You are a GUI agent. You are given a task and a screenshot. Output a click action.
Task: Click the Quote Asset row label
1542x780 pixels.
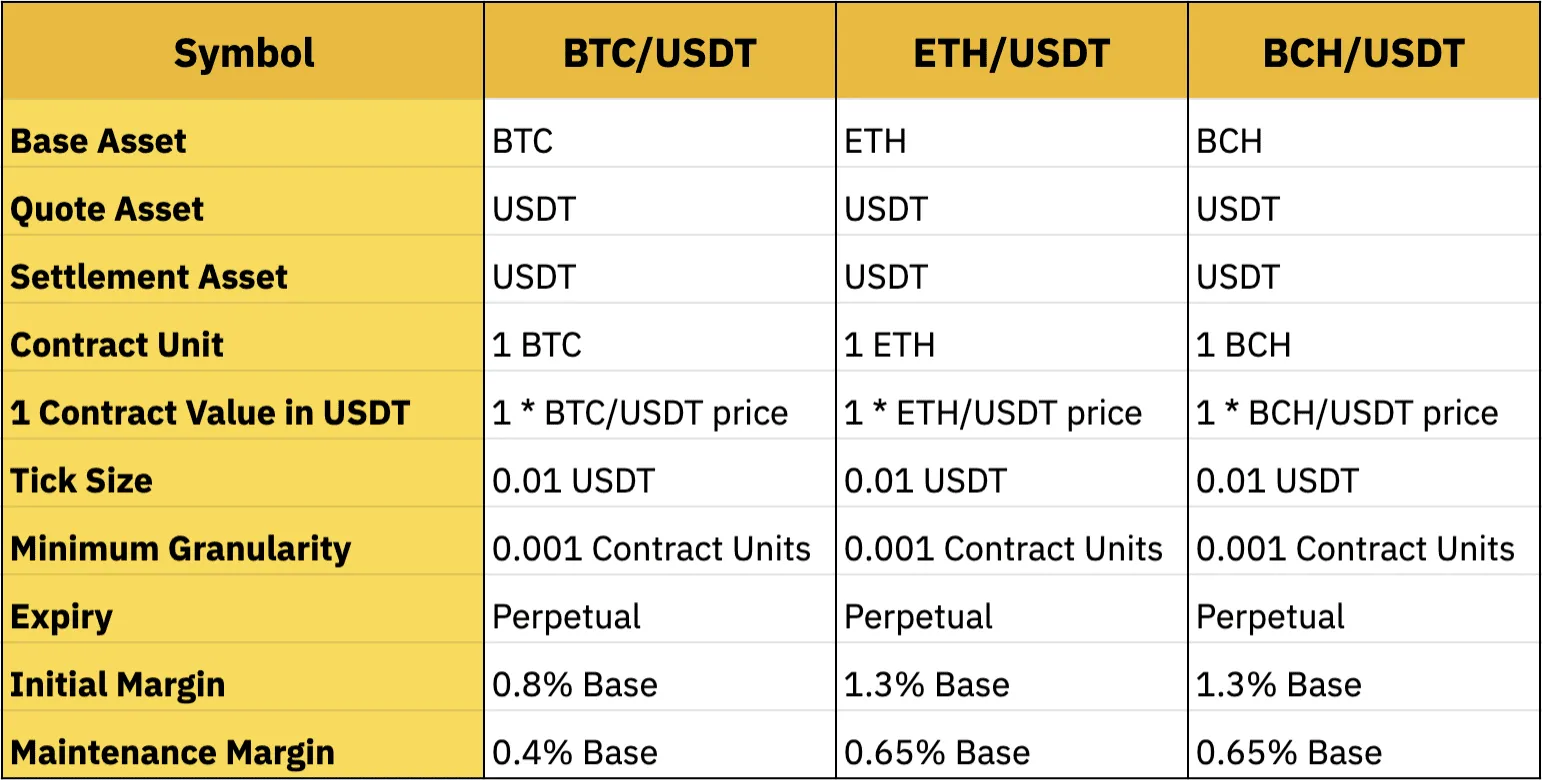107,209
